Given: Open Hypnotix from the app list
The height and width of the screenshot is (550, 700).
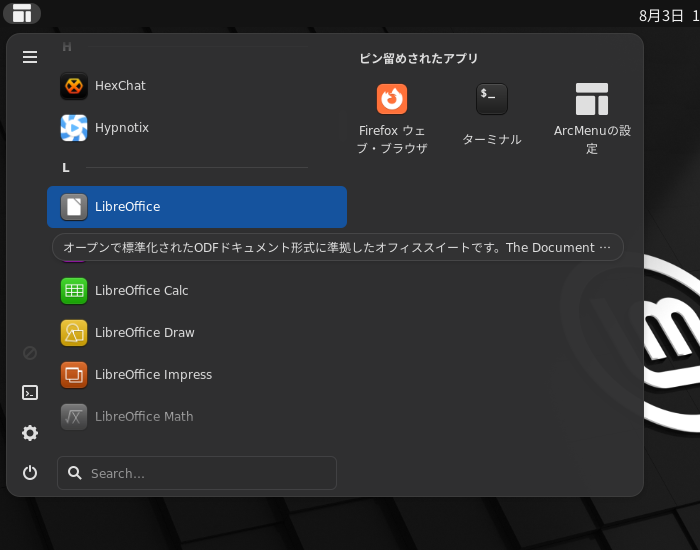Looking at the screenshot, I should coord(197,128).
